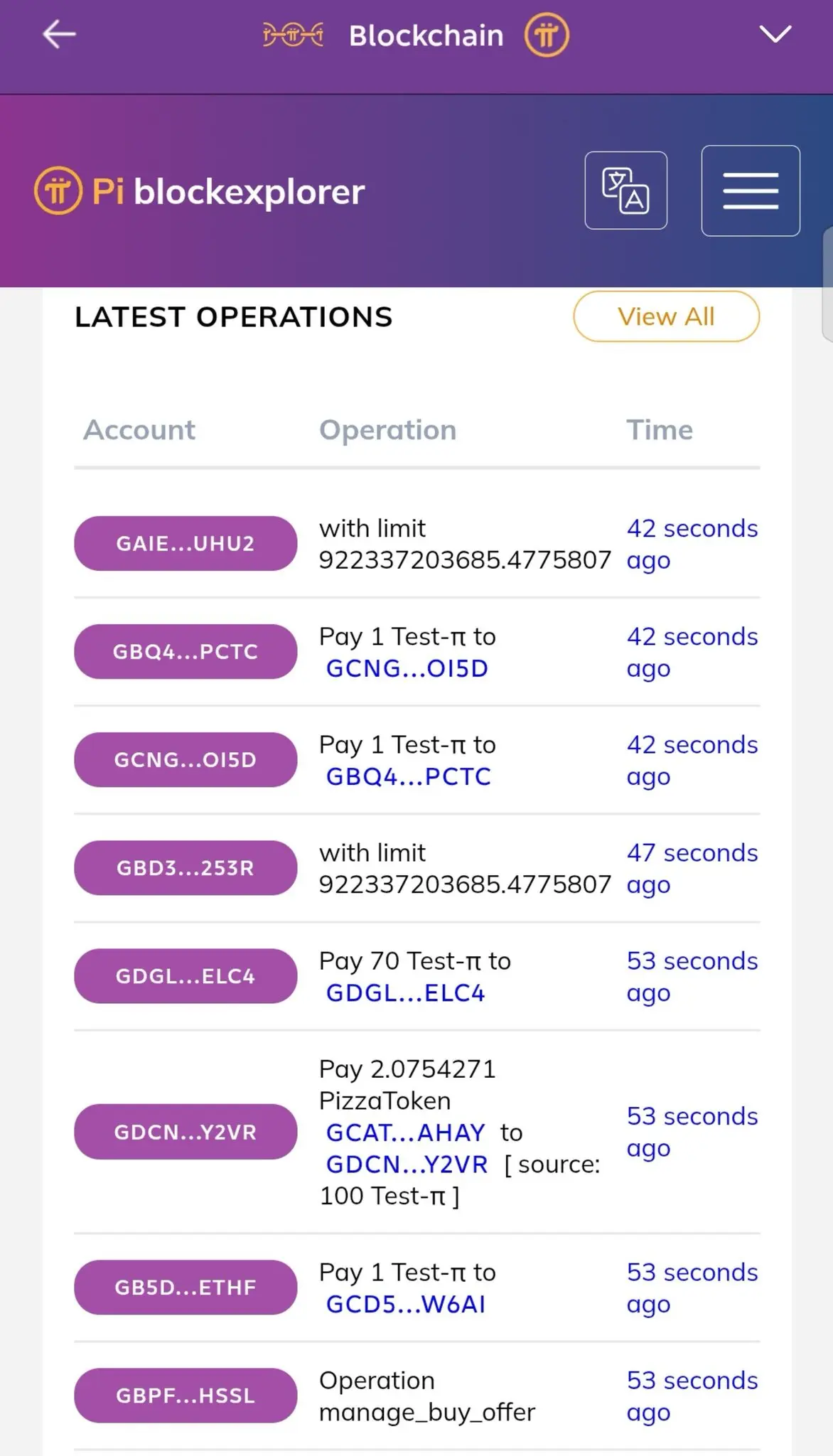This screenshot has width=833, height=1456.
Task: Open account GBQ4...PCTC badge
Action: [186, 651]
